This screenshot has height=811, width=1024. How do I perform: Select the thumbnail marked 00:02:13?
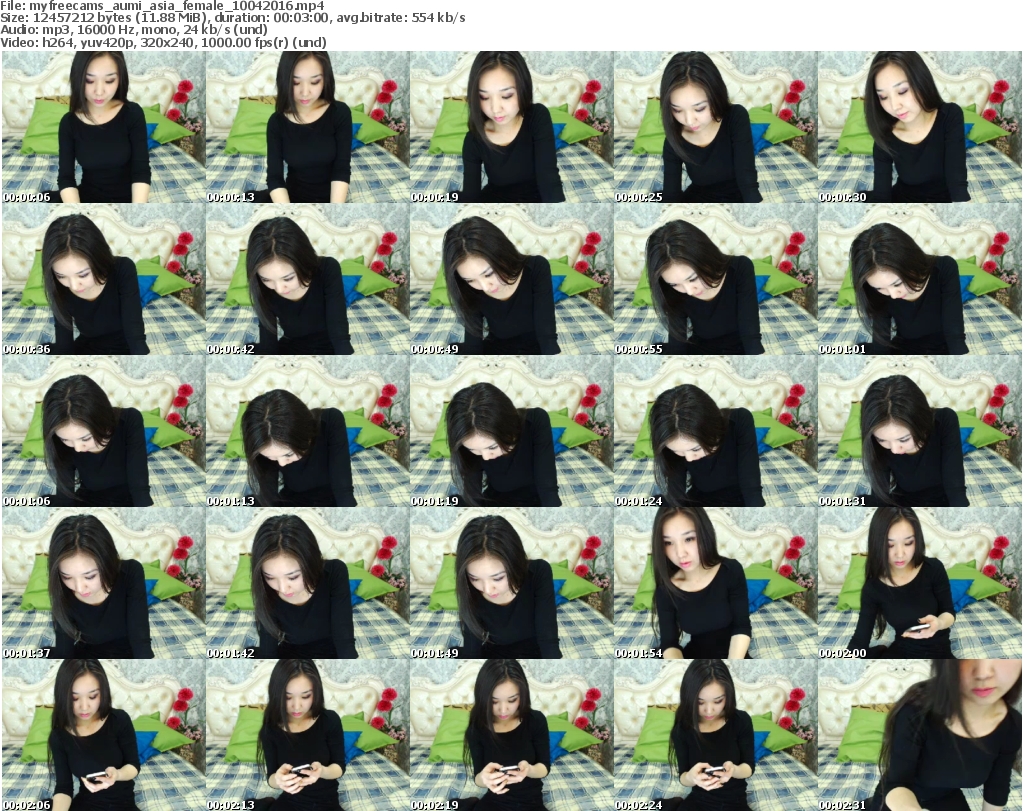click(308, 735)
